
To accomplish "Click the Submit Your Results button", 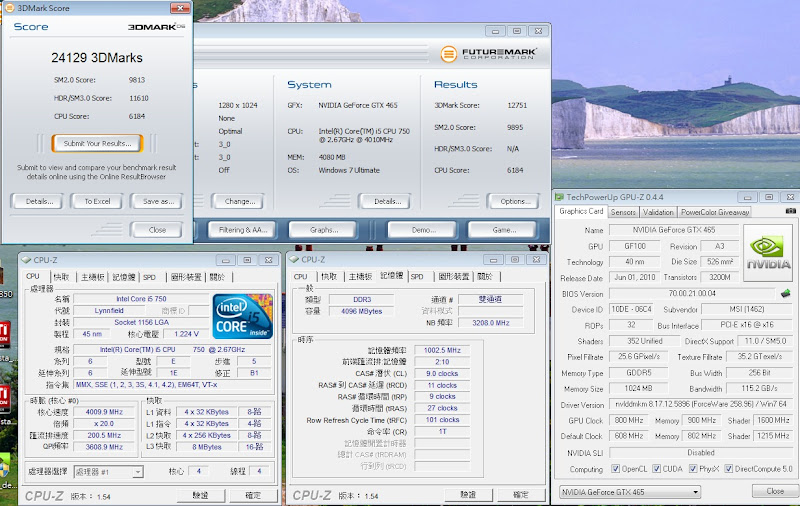I will [97, 143].
